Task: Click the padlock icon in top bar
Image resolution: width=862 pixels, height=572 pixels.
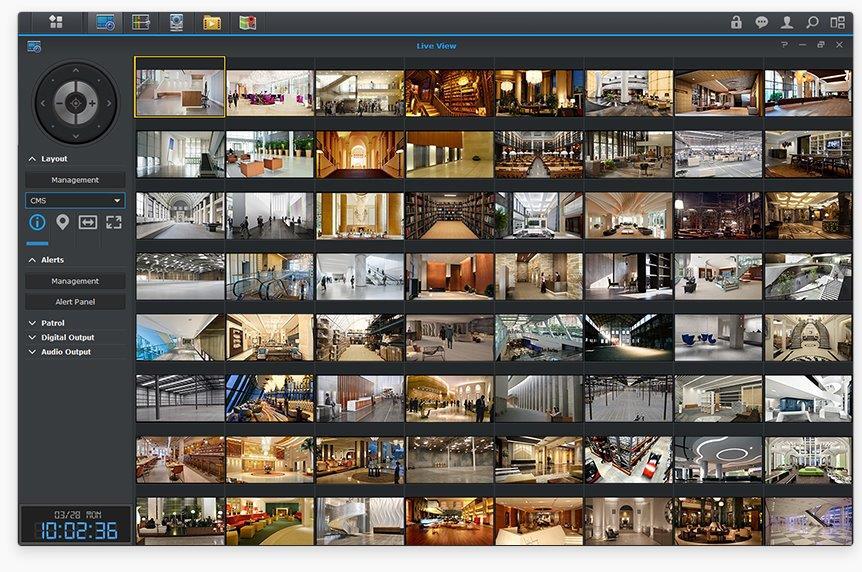Action: (x=737, y=22)
